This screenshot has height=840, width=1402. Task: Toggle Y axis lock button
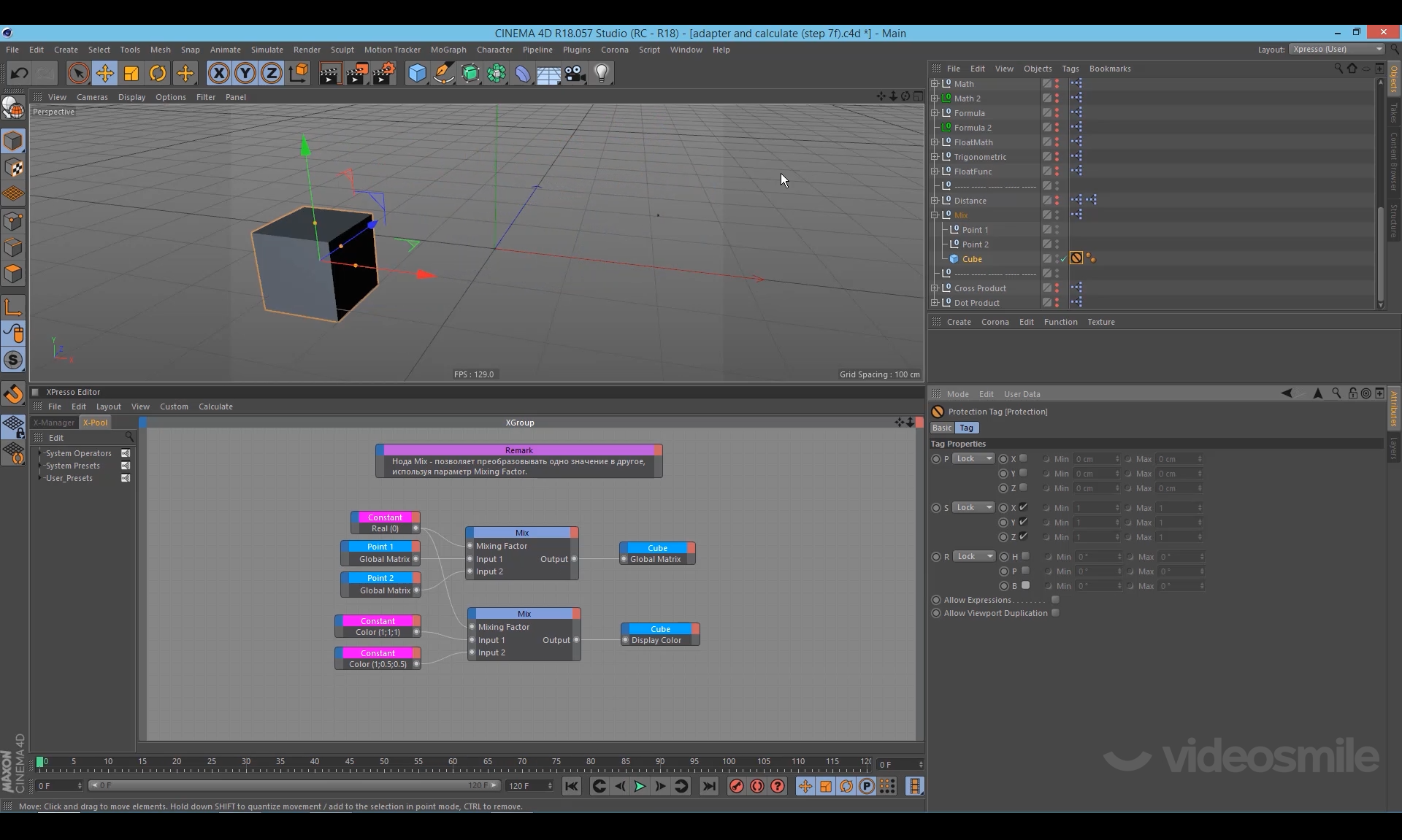click(x=245, y=73)
